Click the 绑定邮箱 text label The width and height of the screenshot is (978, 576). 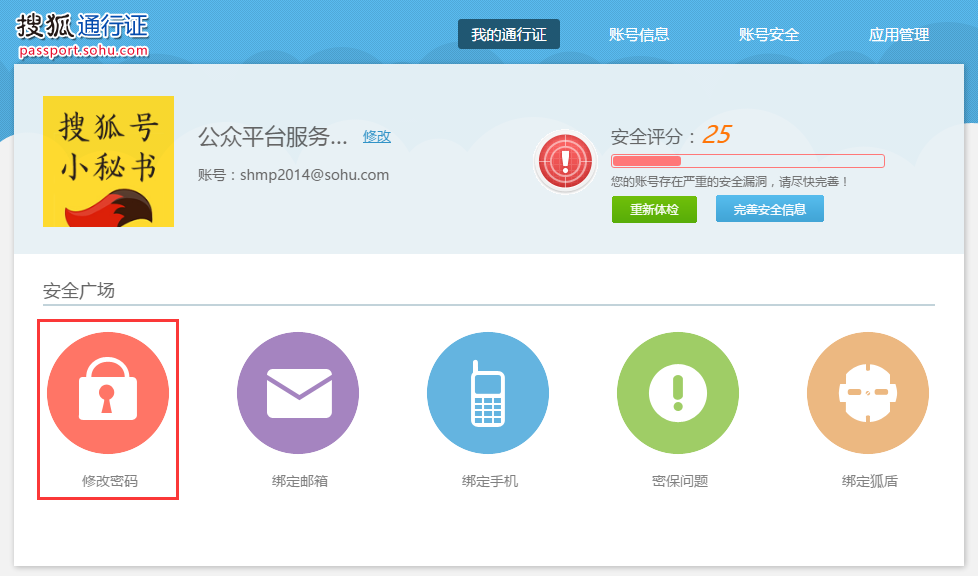tap(299, 481)
